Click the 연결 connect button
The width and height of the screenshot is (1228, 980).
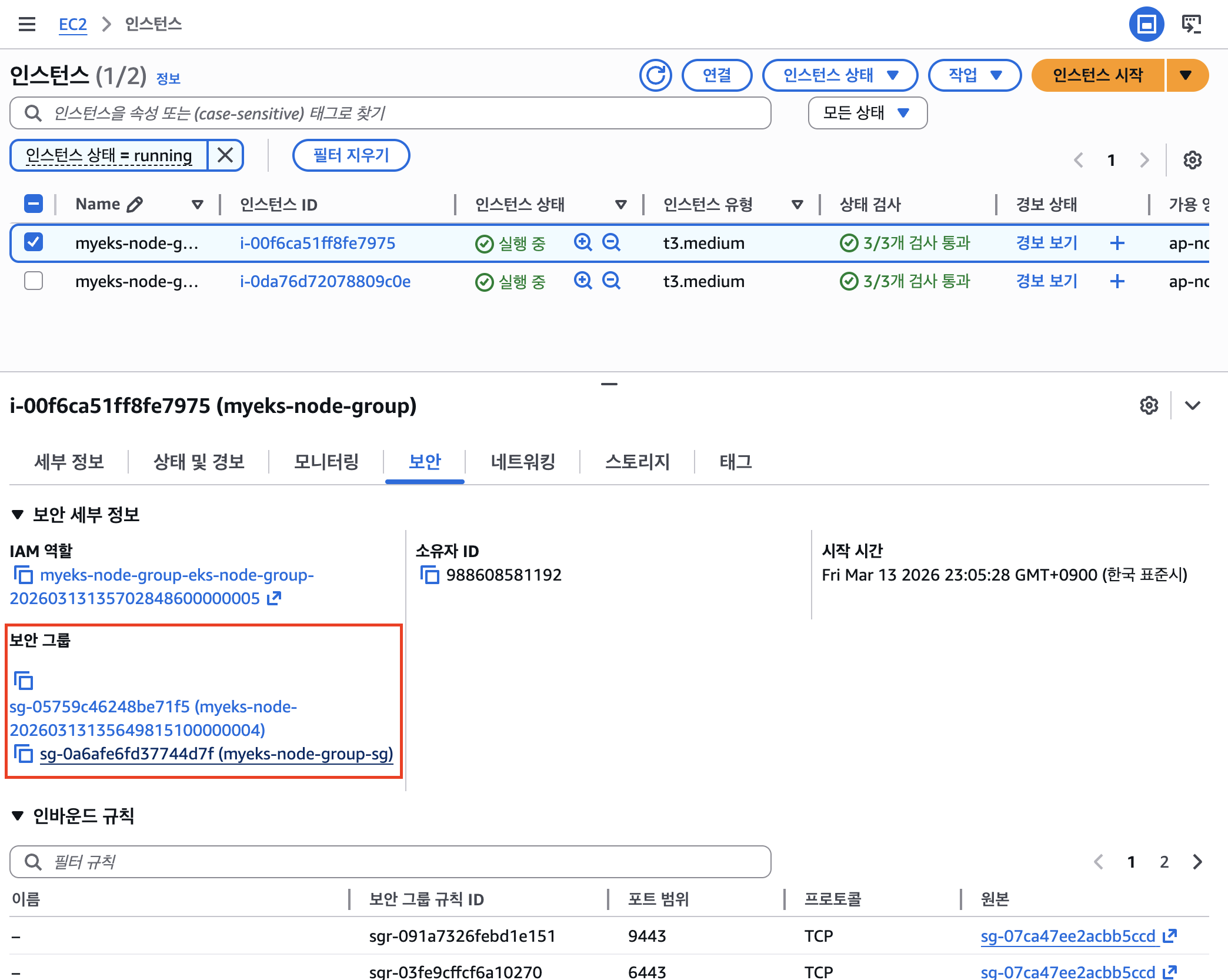click(x=716, y=75)
